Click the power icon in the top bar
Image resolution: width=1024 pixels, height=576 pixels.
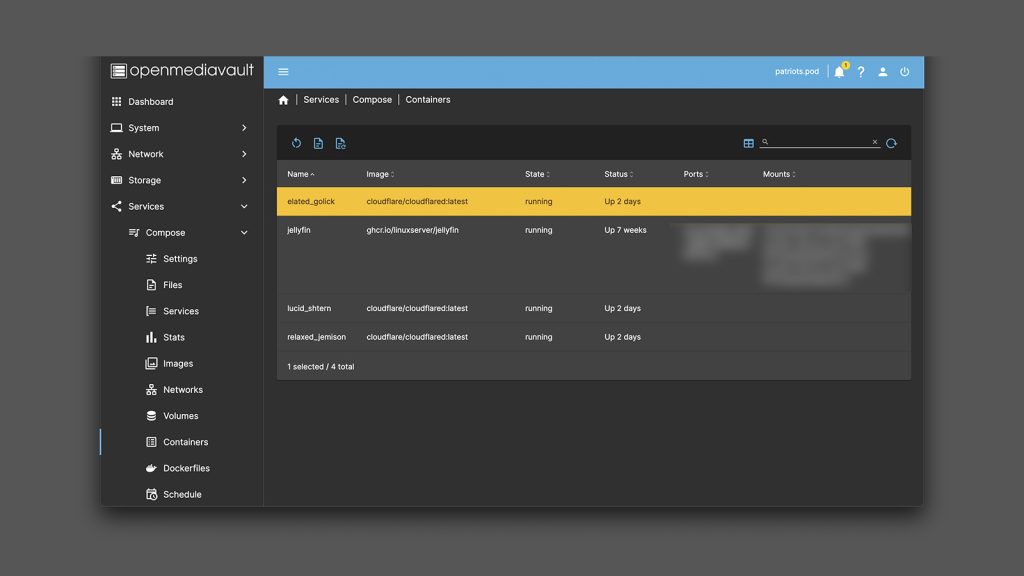904,72
